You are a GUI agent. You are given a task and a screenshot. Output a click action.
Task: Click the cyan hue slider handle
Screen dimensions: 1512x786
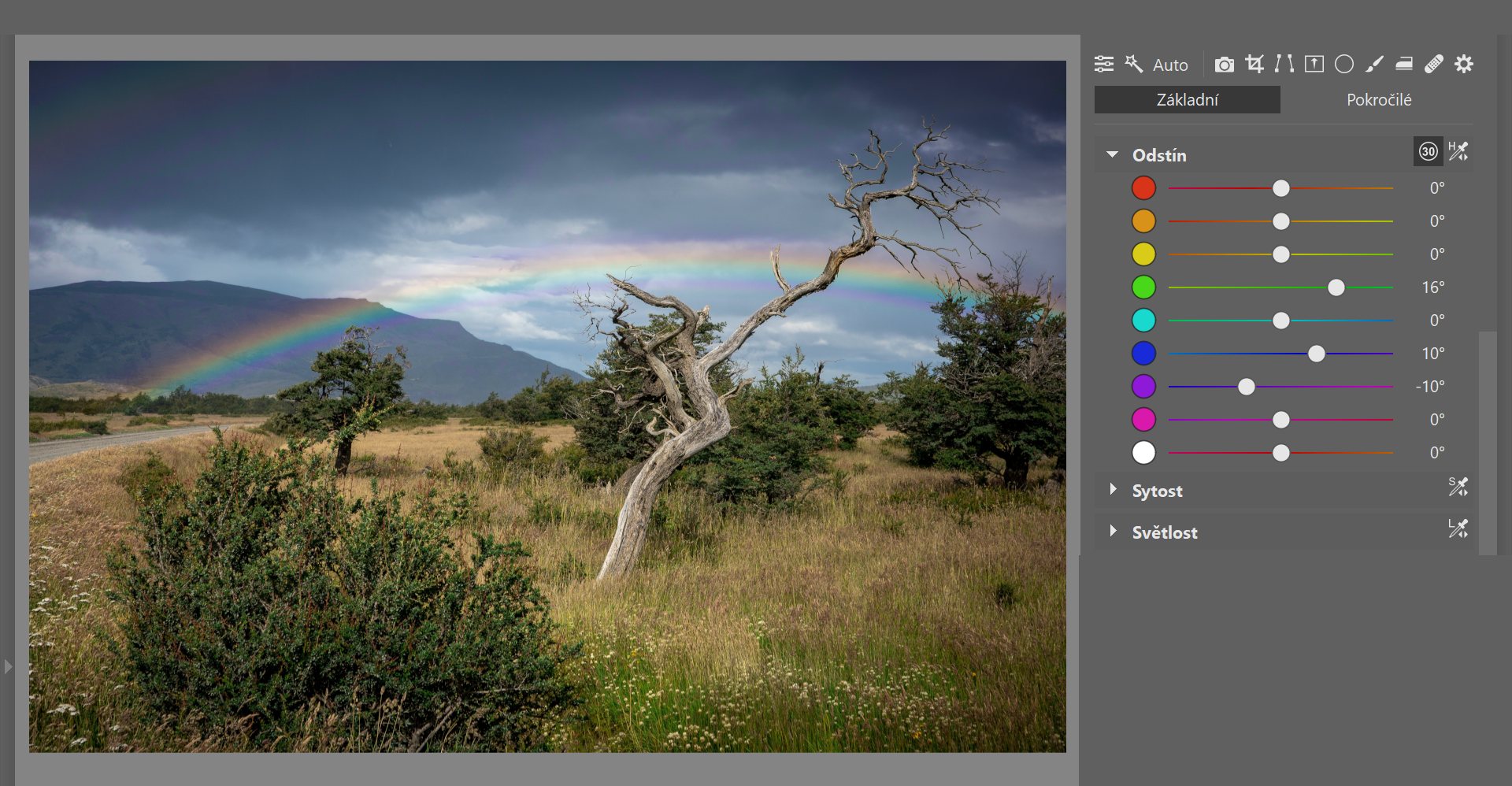tap(1281, 321)
